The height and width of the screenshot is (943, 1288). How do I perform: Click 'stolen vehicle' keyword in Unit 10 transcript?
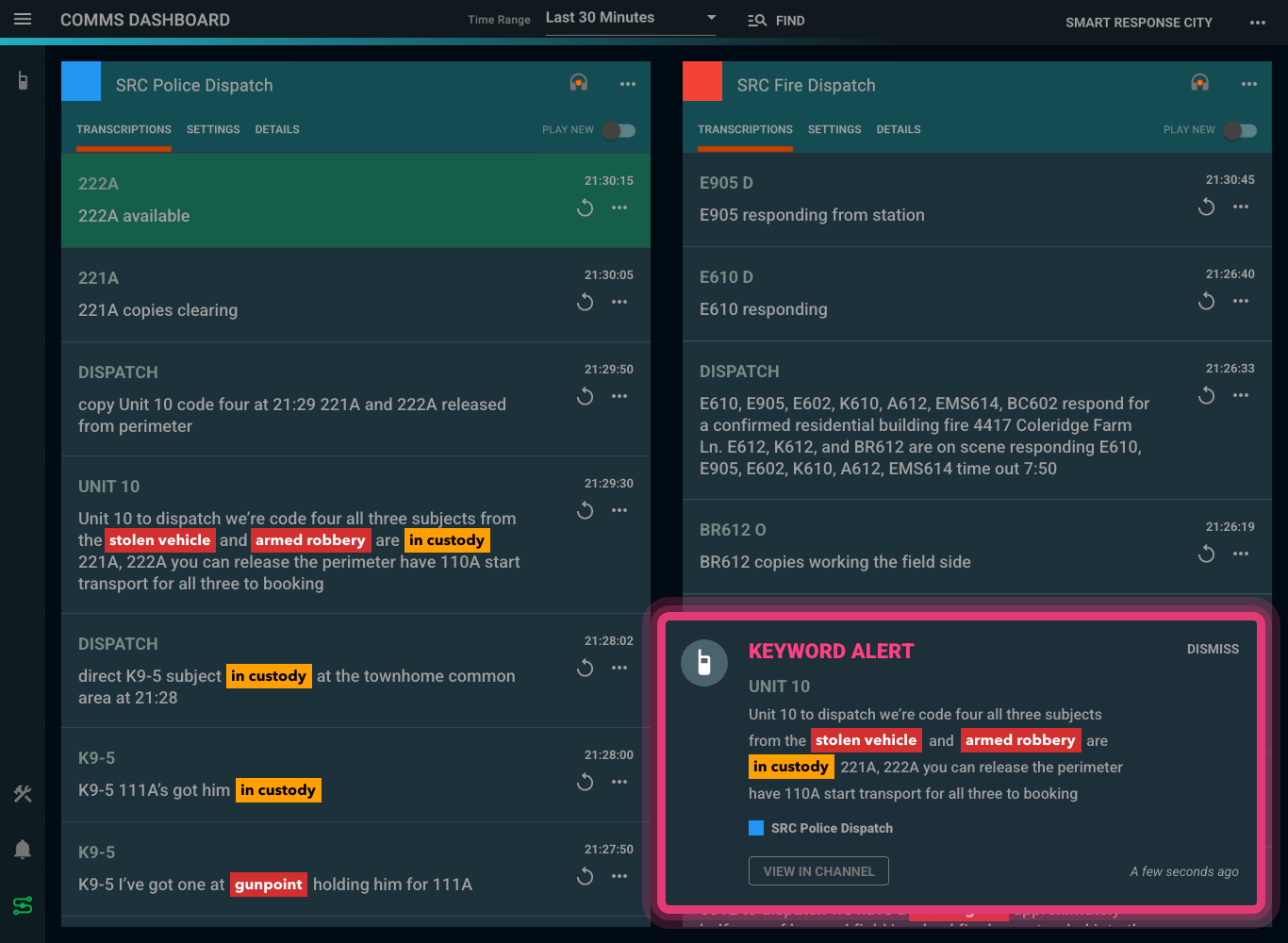coord(159,540)
